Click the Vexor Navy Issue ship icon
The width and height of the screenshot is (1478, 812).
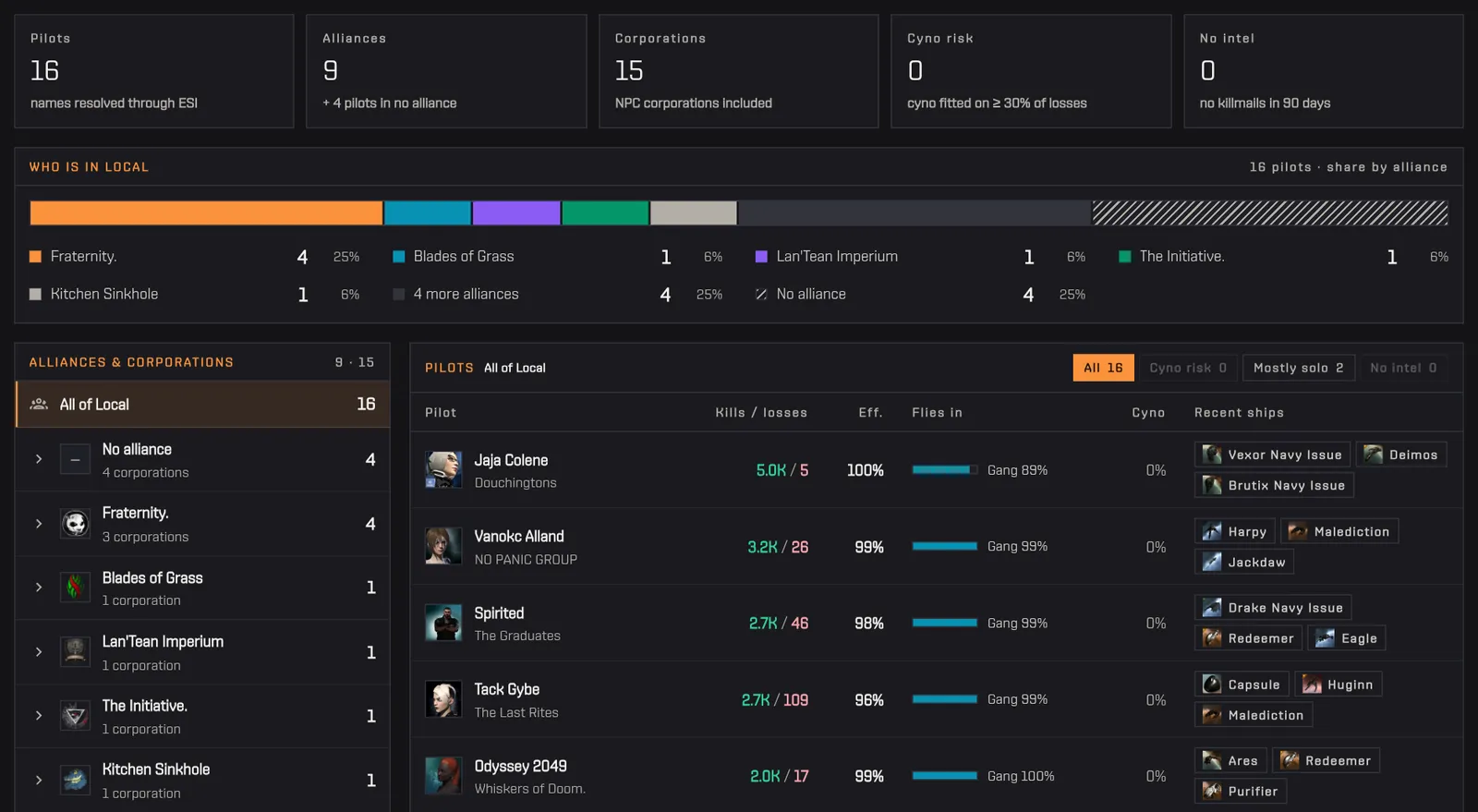pos(1212,454)
